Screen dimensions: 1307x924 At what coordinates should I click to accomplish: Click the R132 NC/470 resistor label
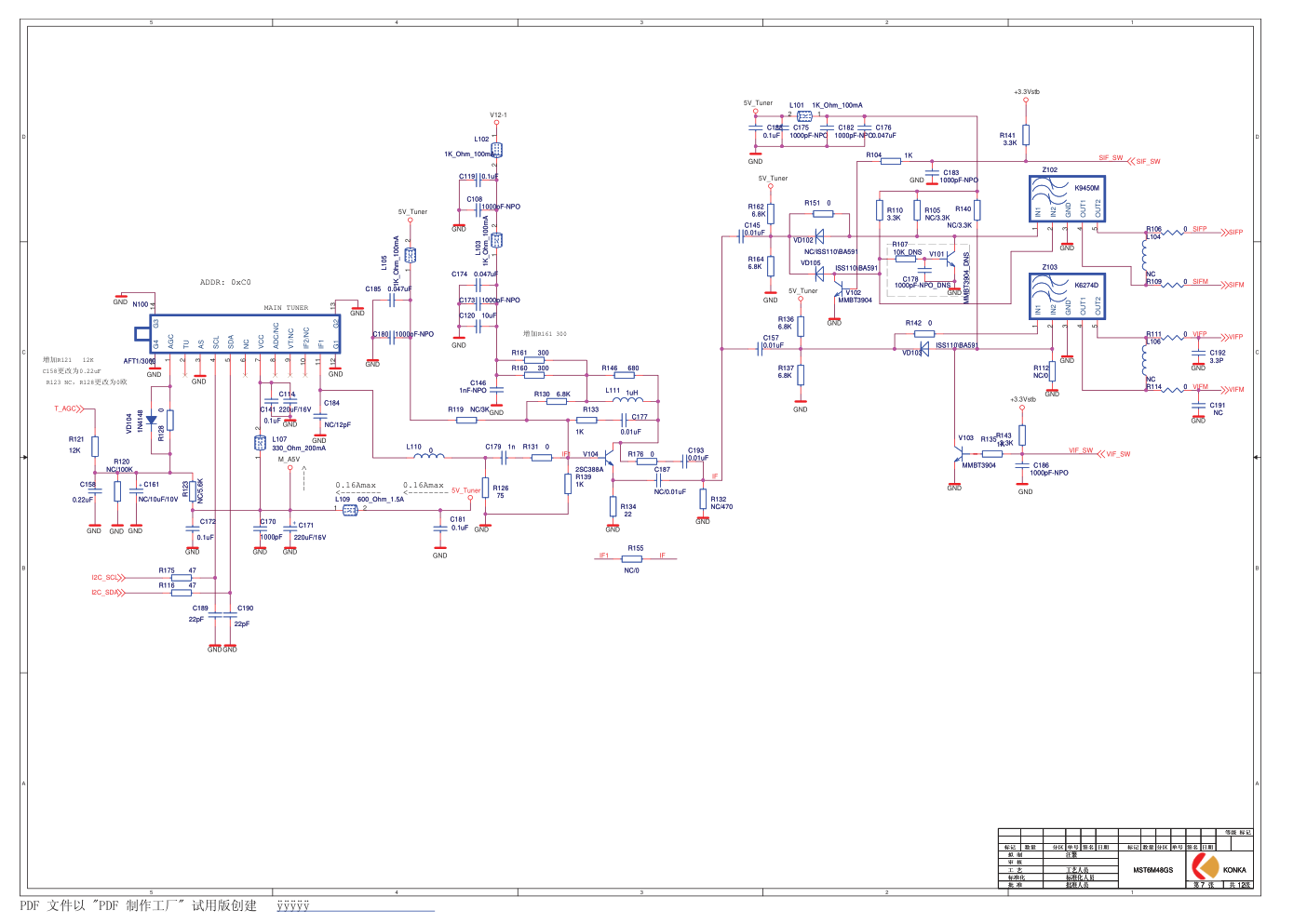point(721,502)
